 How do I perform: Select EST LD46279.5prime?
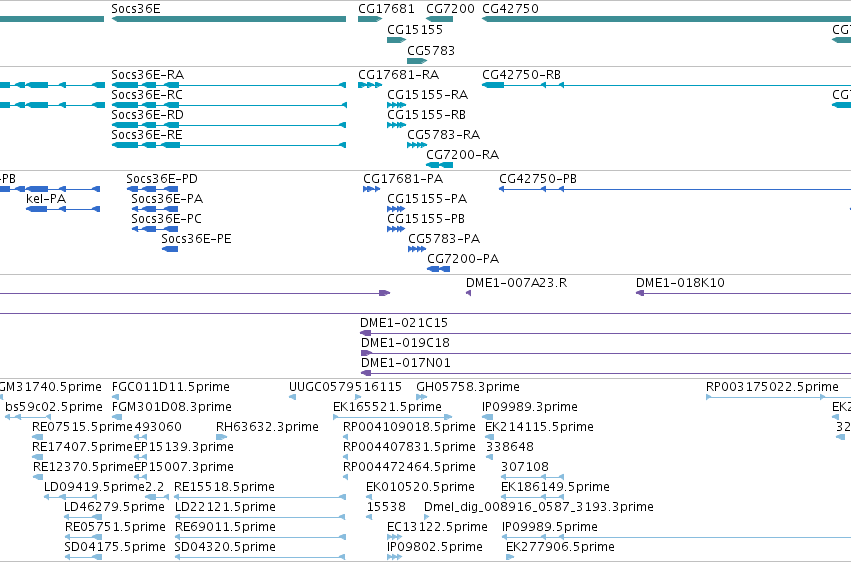pos(82,518)
